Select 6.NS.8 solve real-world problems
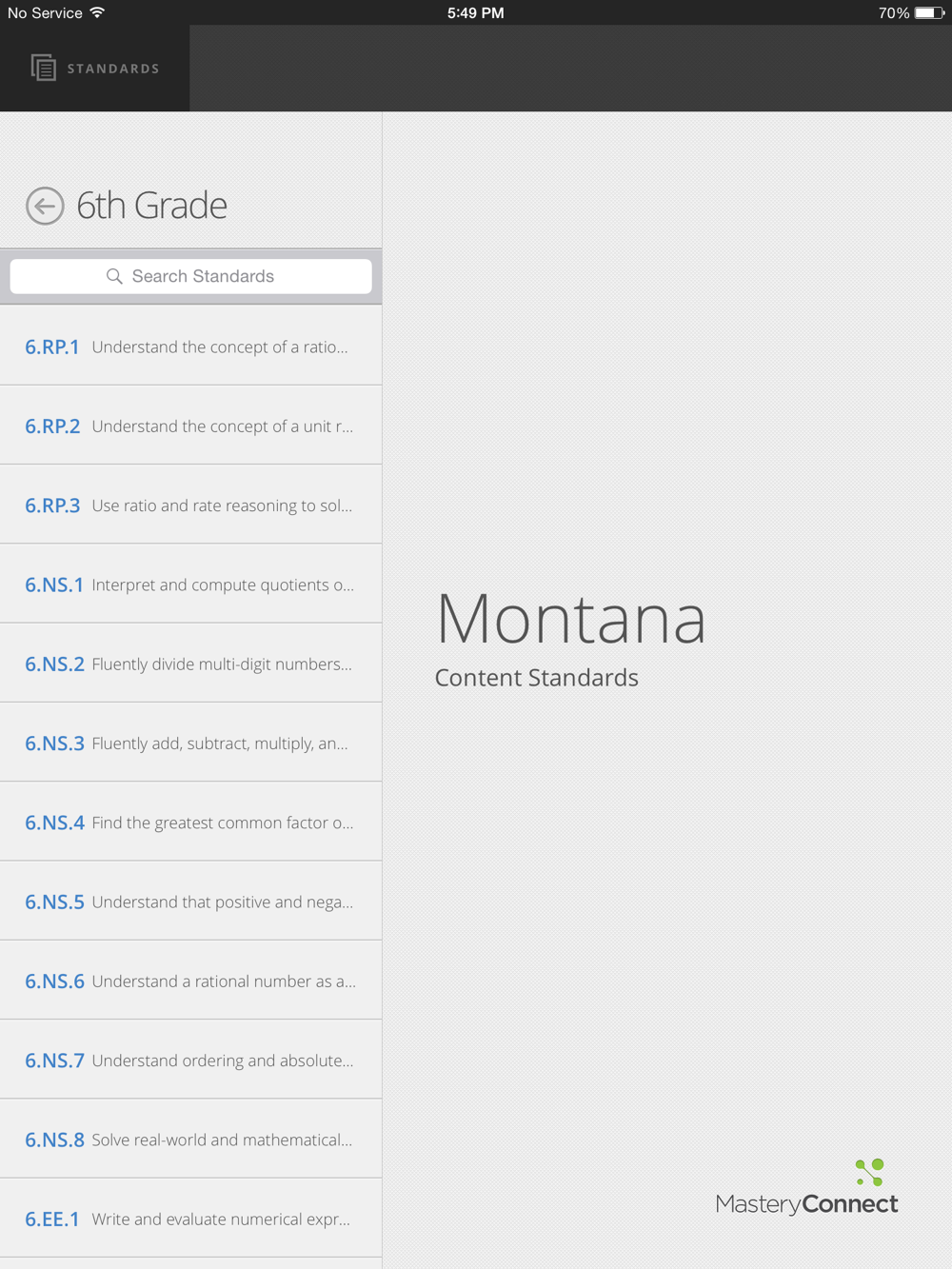The image size is (952, 1269). [190, 1140]
